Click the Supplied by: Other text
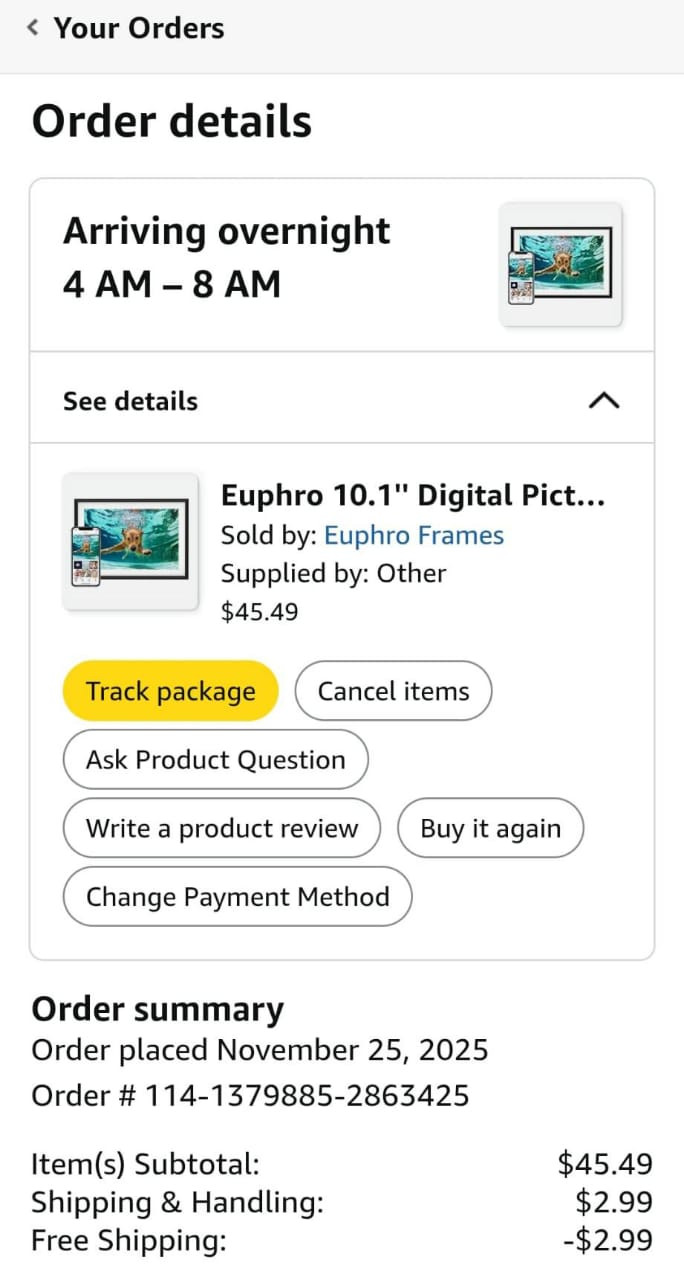Viewport: 684px width, 1280px height. pyautogui.click(x=333, y=574)
